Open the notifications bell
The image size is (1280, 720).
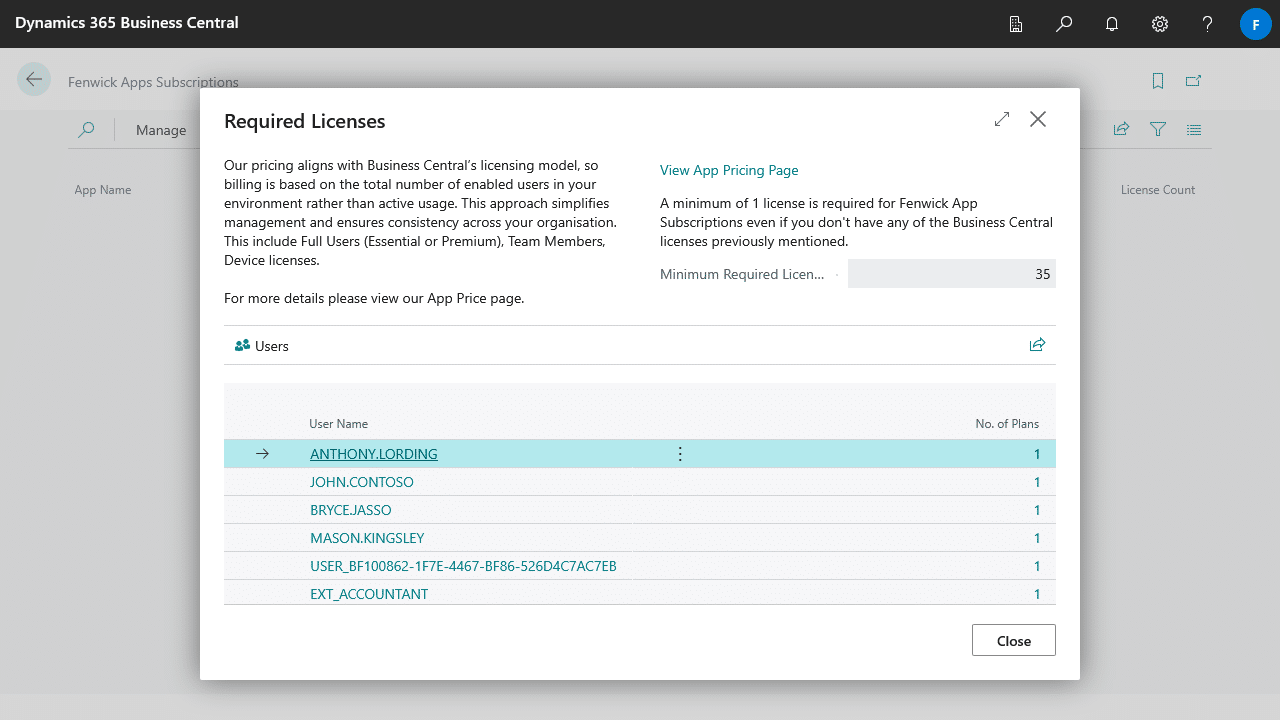click(x=1112, y=24)
